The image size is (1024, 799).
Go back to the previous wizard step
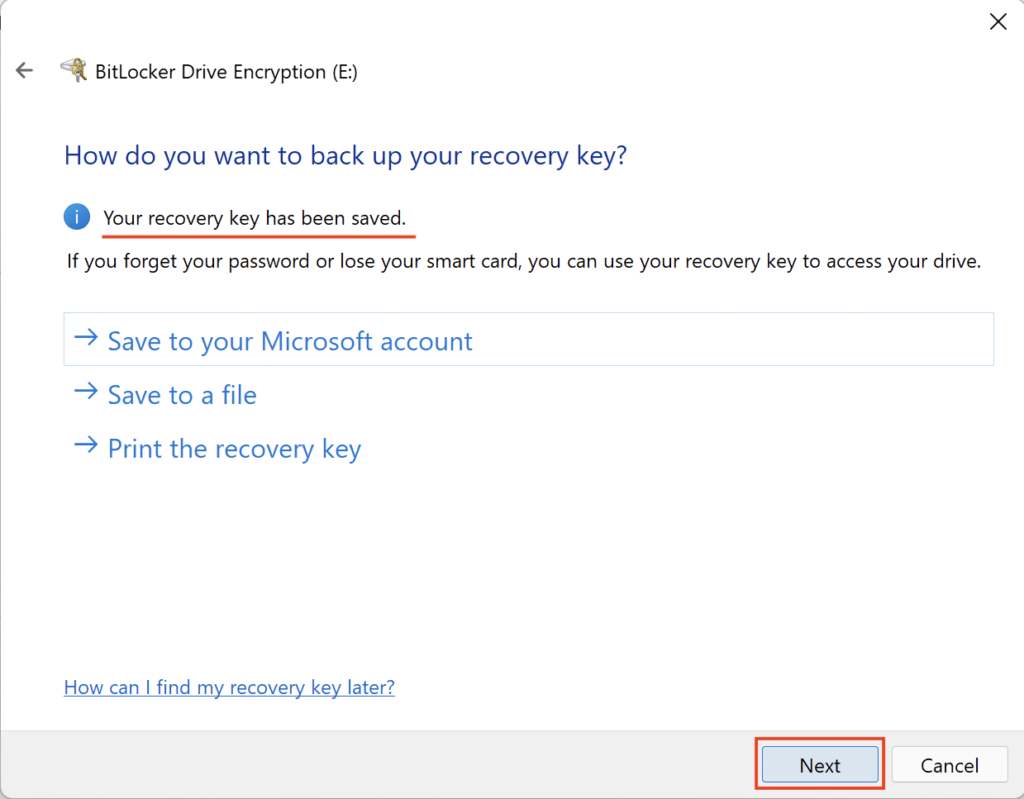point(24,70)
